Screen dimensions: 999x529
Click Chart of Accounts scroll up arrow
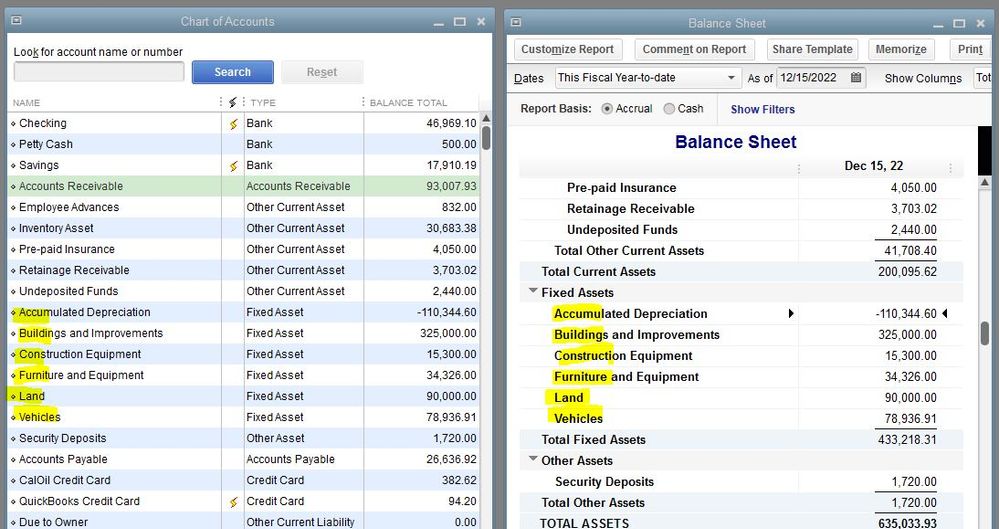pos(486,118)
